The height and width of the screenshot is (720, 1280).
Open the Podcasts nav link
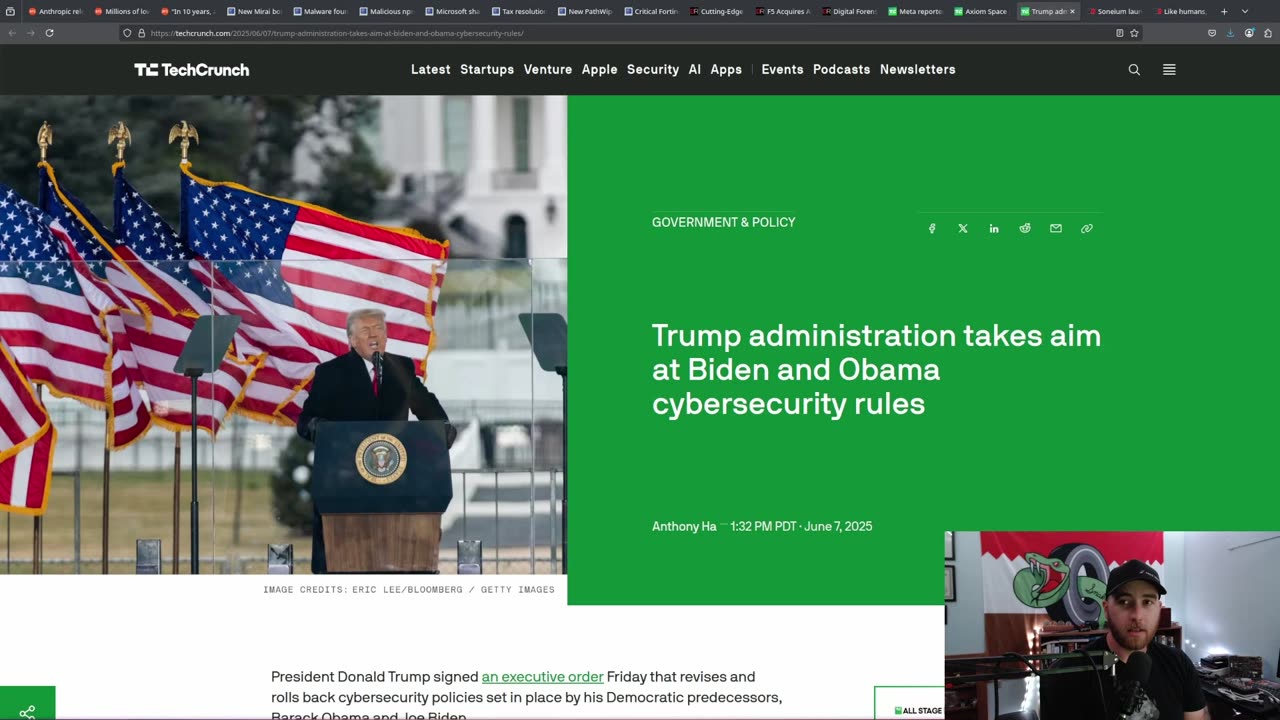(x=841, y=69)
